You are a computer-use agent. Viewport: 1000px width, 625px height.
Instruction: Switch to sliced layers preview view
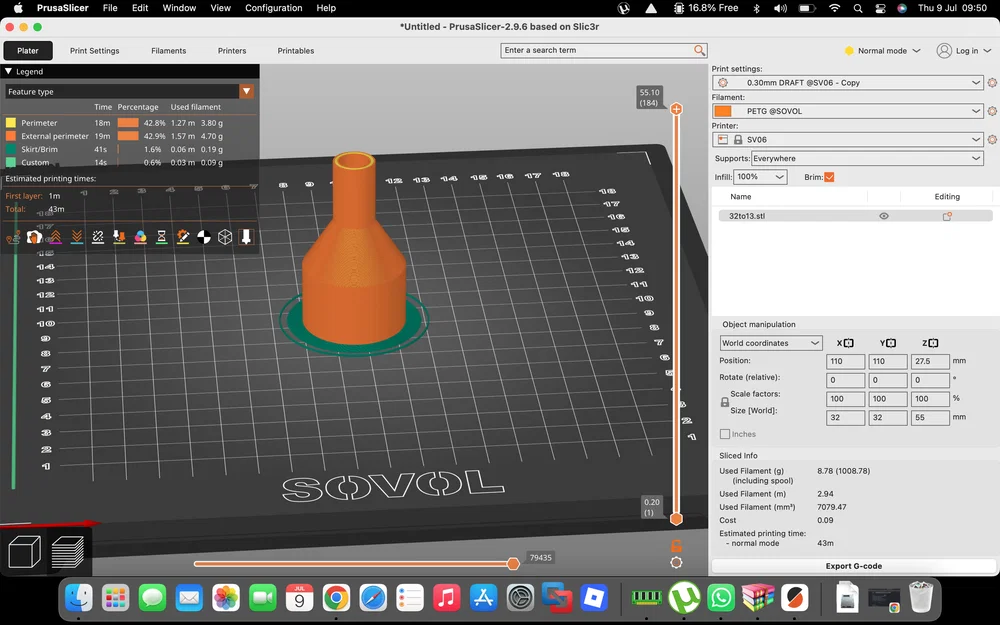pyautogui.click(x=67, y=552)
